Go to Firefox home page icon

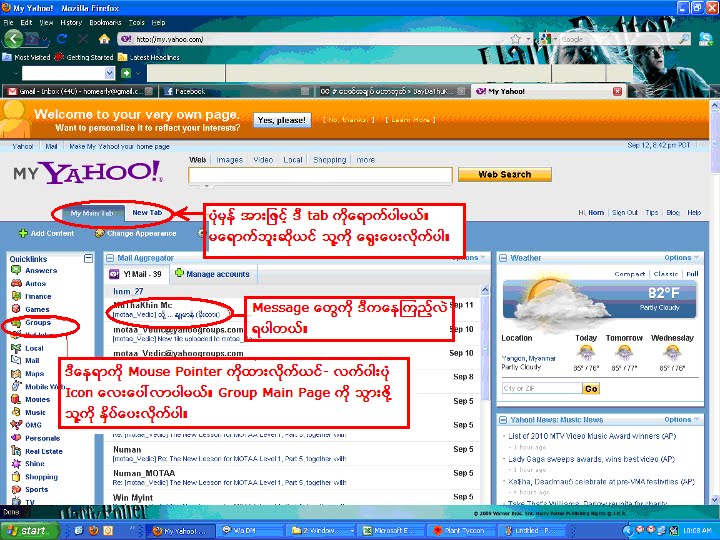(104, 39)
